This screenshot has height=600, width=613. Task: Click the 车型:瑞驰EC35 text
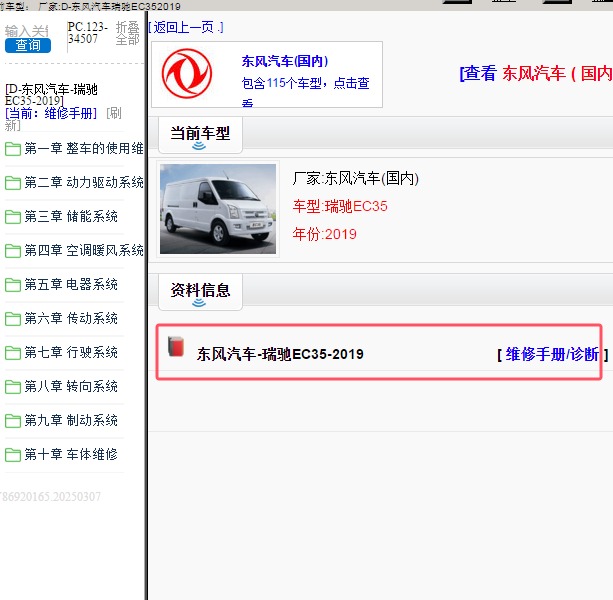tap(340, 206)
